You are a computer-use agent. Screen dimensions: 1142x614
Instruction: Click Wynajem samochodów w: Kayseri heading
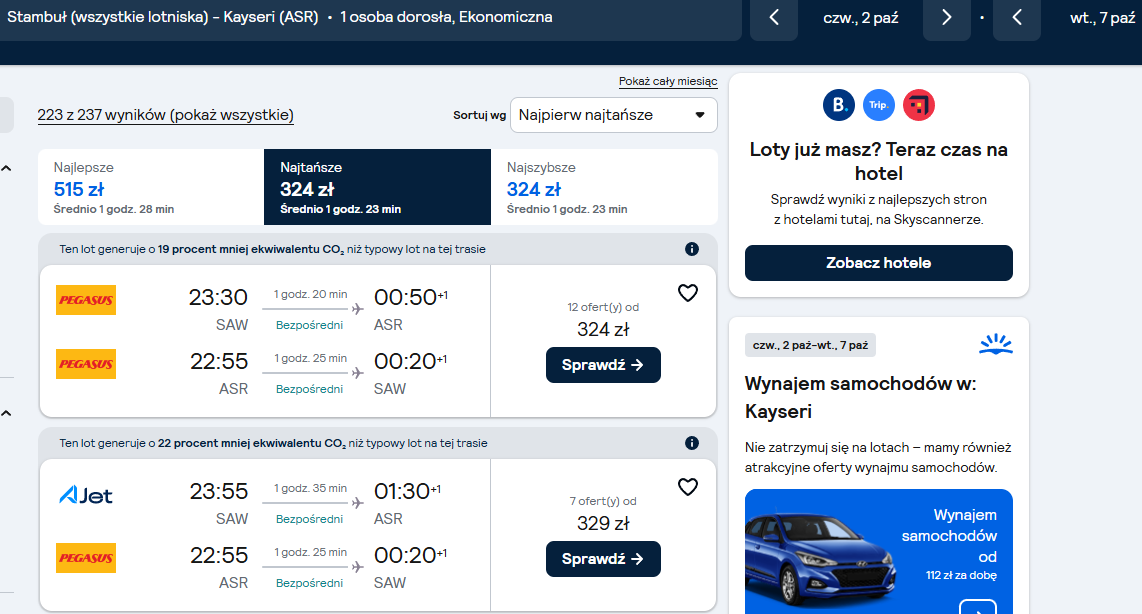pos(860,397)
